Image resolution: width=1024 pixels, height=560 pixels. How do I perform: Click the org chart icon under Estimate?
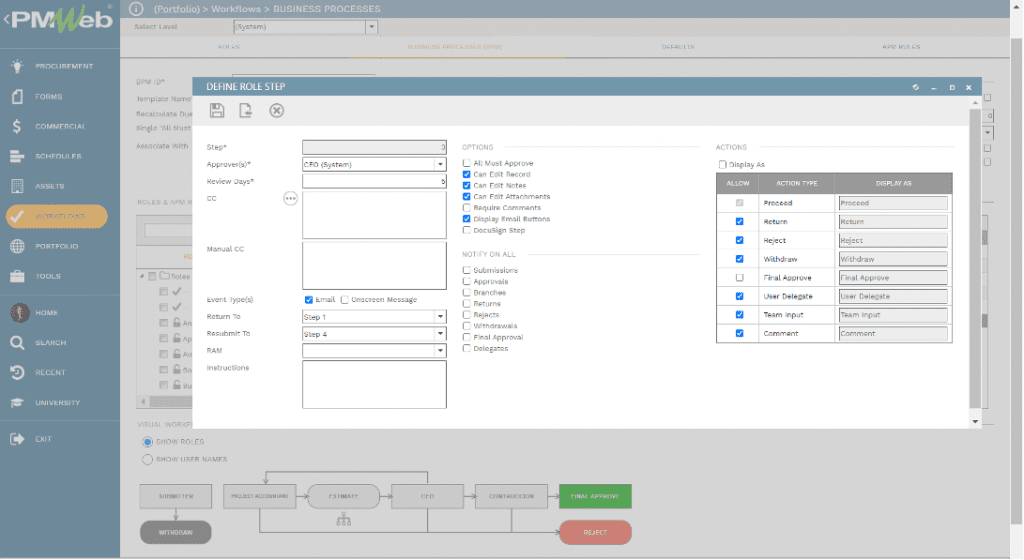click(344, 520)
